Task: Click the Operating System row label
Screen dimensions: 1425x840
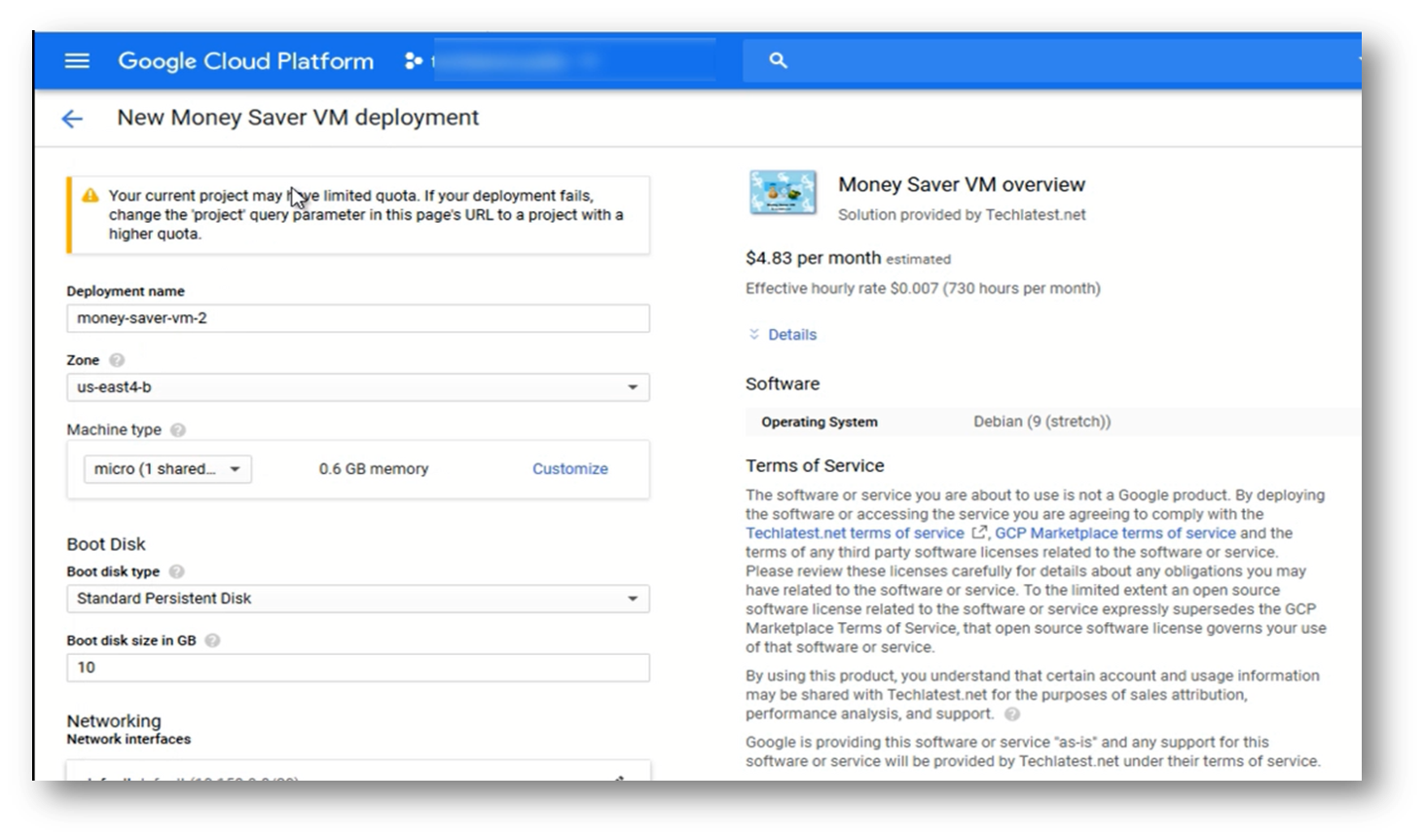Action: click(820, 422)
